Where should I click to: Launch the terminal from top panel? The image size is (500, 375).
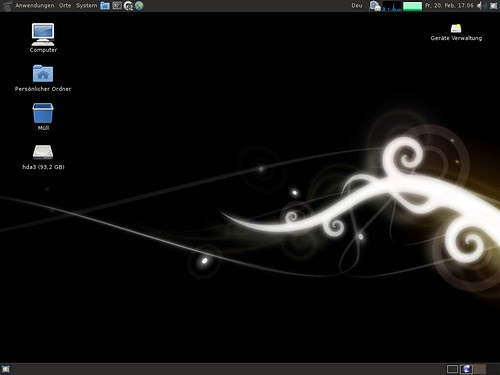coord(117,6)
